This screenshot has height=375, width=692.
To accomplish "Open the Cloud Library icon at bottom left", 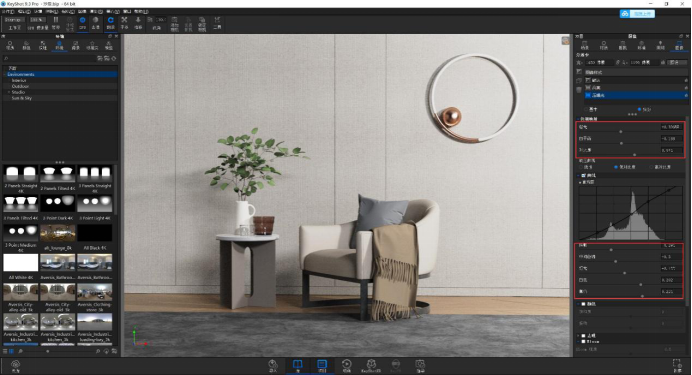I will pyautogui.click(x=15, y=366).
